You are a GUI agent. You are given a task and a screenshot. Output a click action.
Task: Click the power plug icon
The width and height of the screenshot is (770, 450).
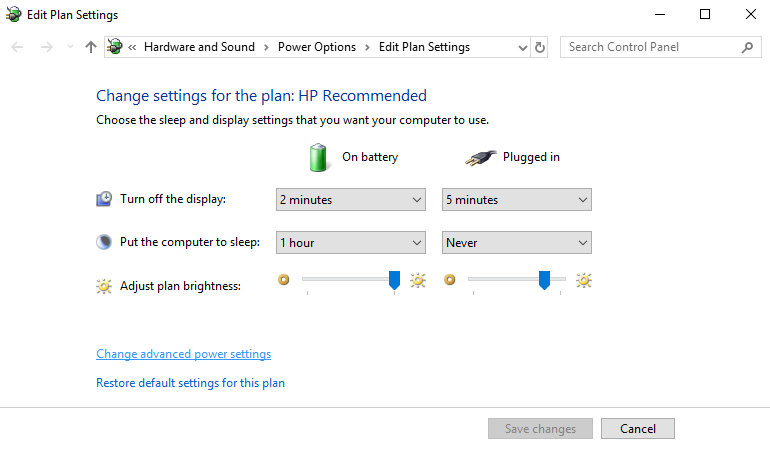480,157
